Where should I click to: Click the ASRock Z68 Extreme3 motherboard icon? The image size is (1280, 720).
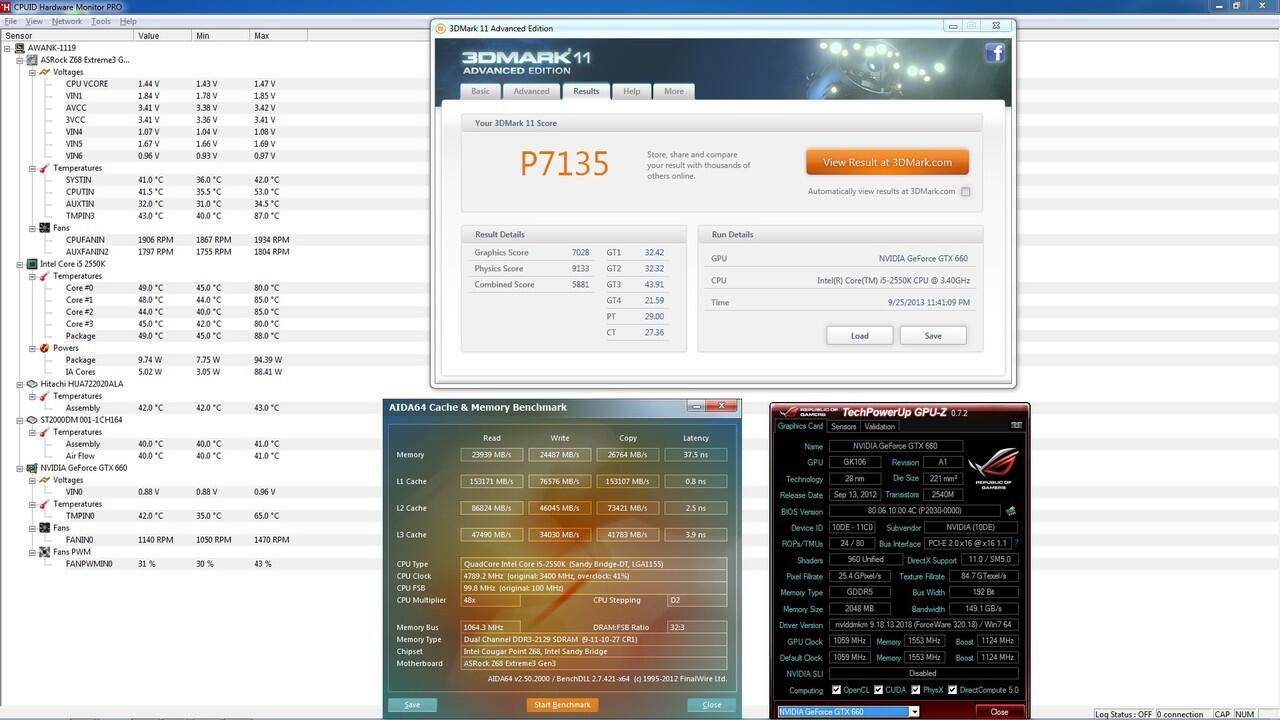pyautogui.click(x=32, y=60)
